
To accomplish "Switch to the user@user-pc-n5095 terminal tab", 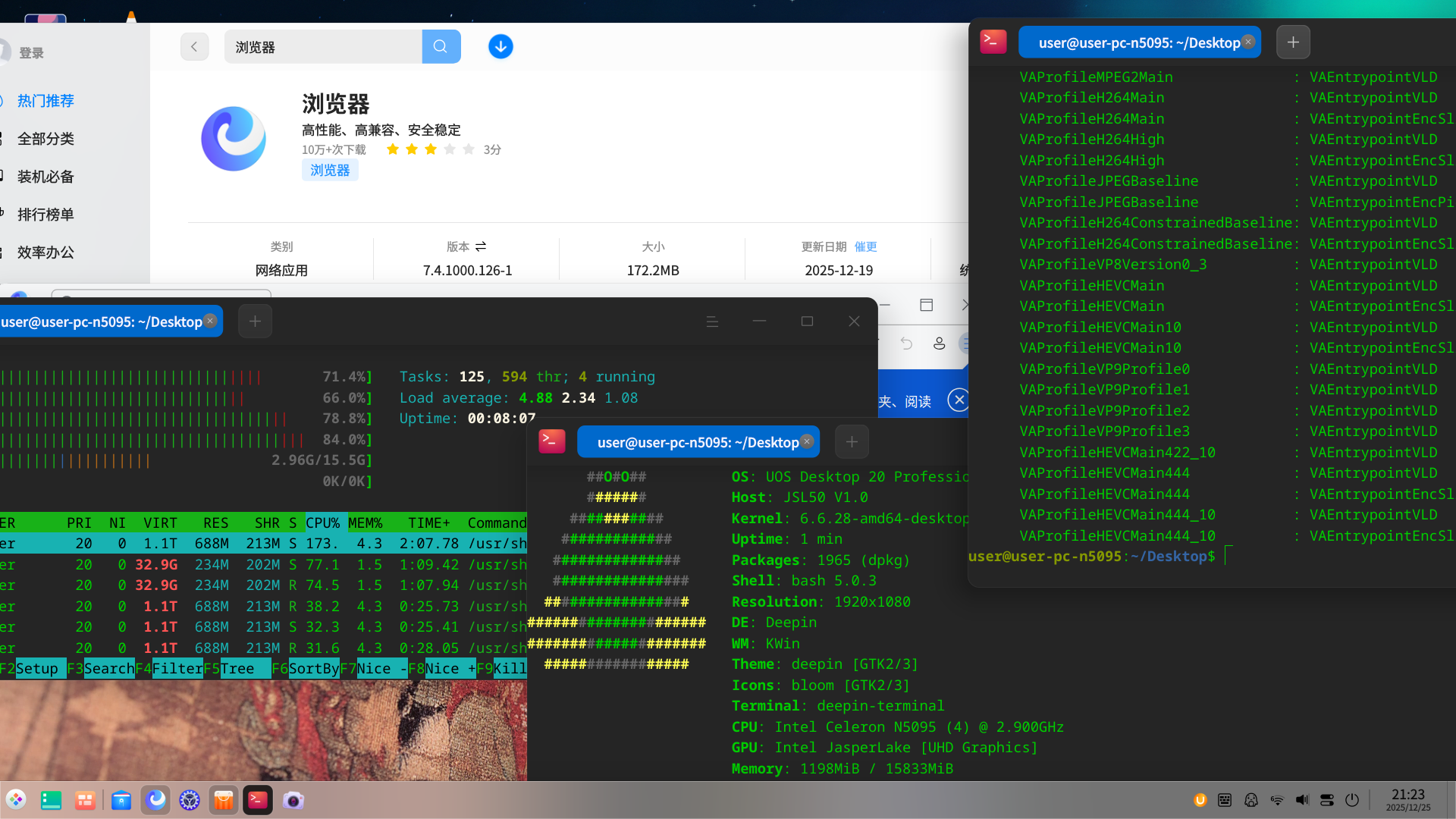I will coord(698,441).
